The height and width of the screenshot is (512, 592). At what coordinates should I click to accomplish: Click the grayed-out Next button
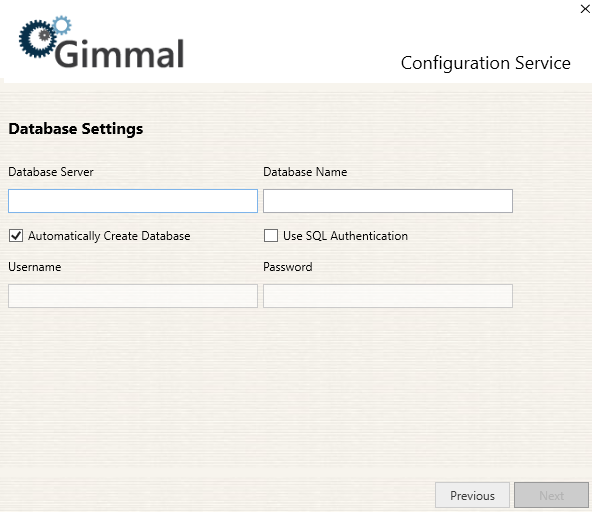551,495
